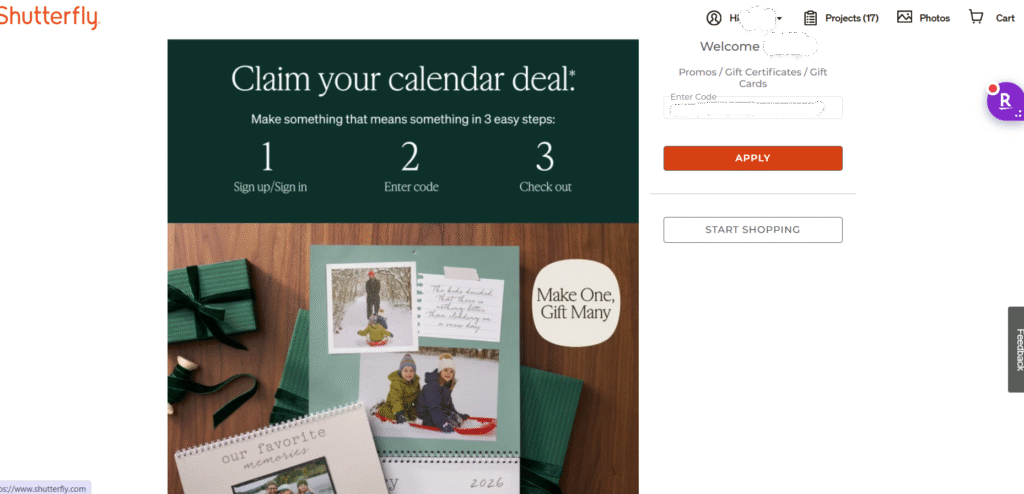Click the Shutterfly logo
Screen dimensions: 1024x494
49,16
